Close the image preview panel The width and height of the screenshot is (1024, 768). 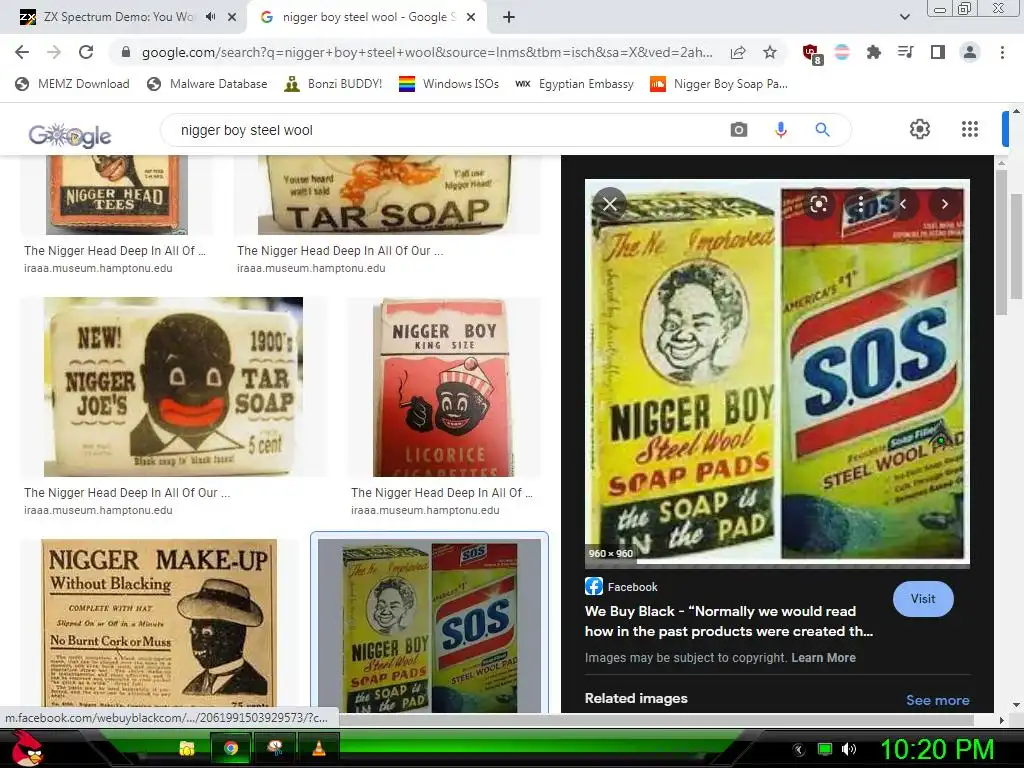(610, 204)
